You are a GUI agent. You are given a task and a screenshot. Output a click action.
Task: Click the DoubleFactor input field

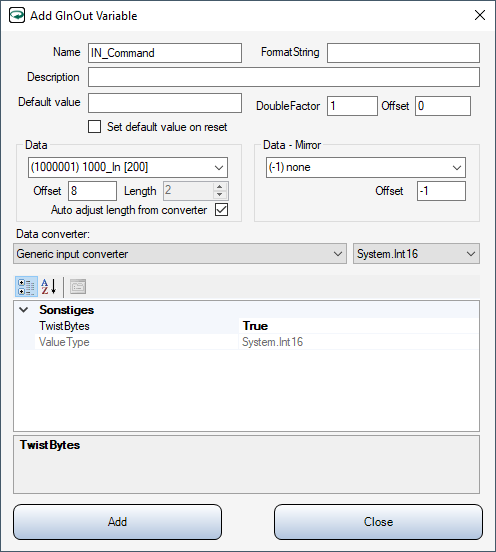[352, 106]
